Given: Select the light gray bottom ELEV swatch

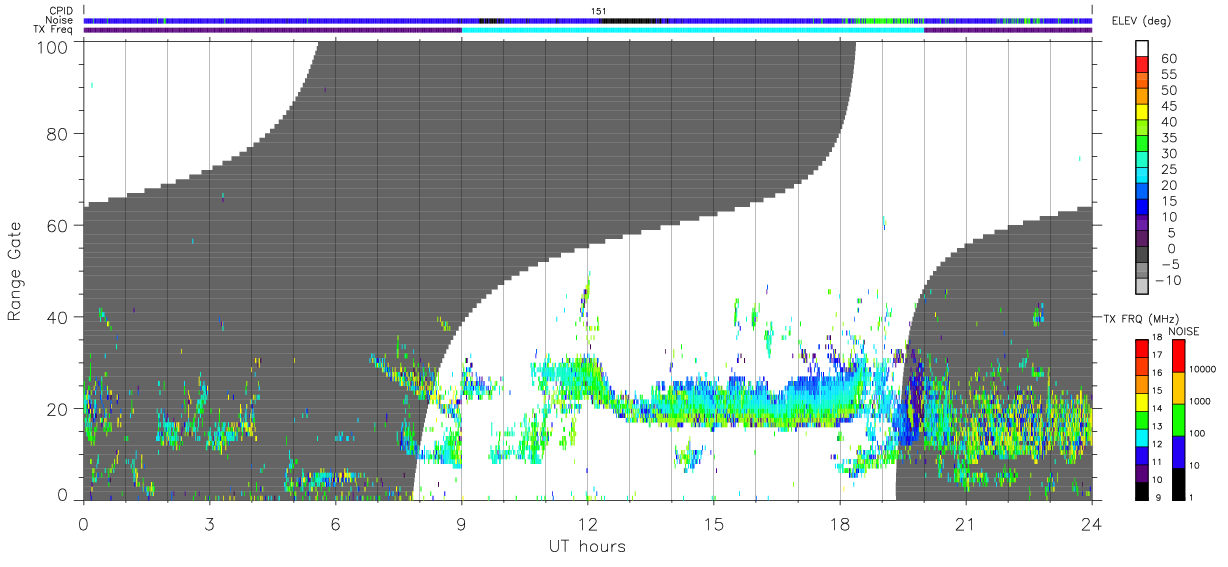Looking at the screenshot, I should pos(1143,288).
